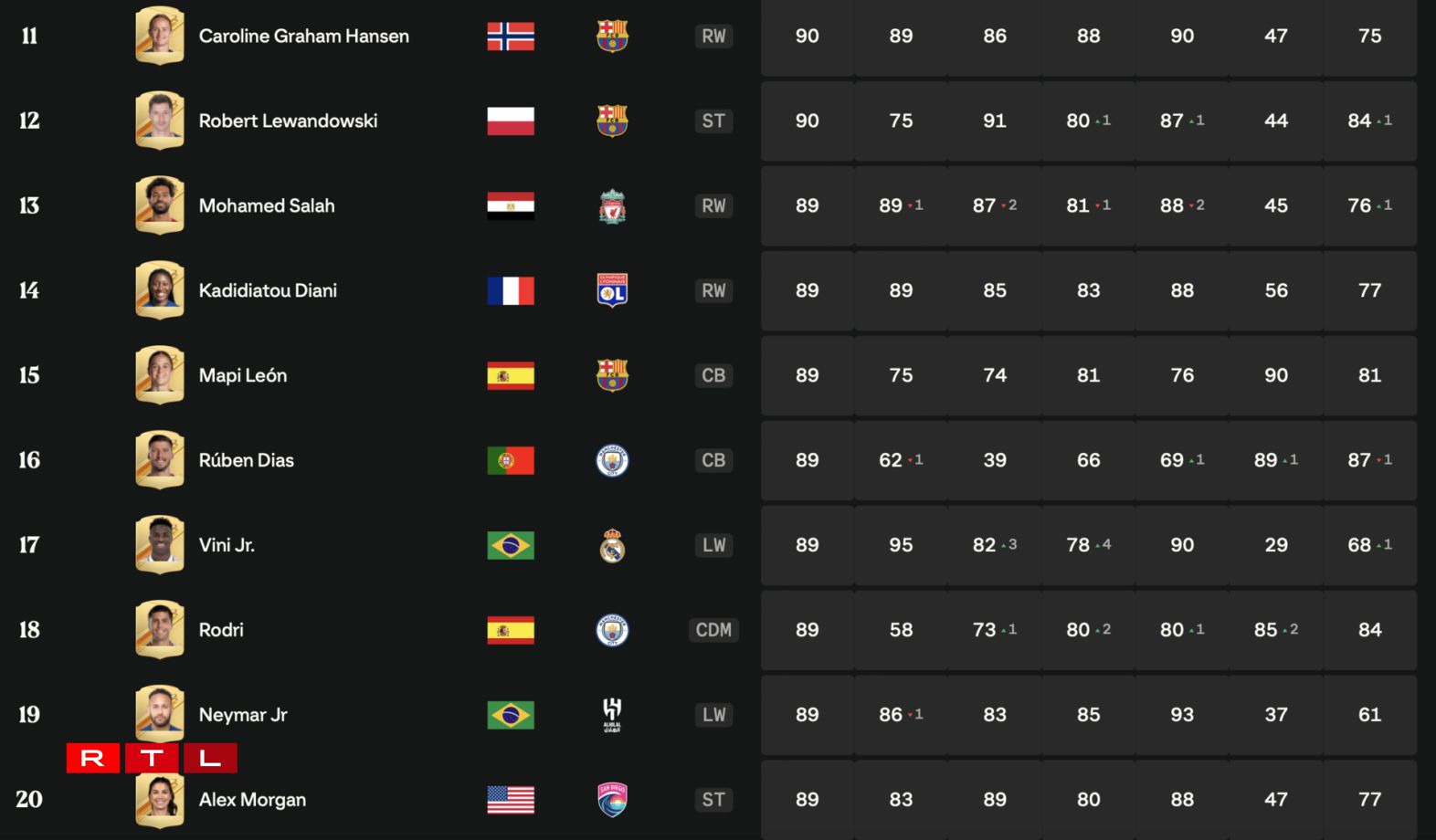Click ST position badge for Robert Lewandowski
Viewport: 1436px width, 840px height.
tap(713, 121)
